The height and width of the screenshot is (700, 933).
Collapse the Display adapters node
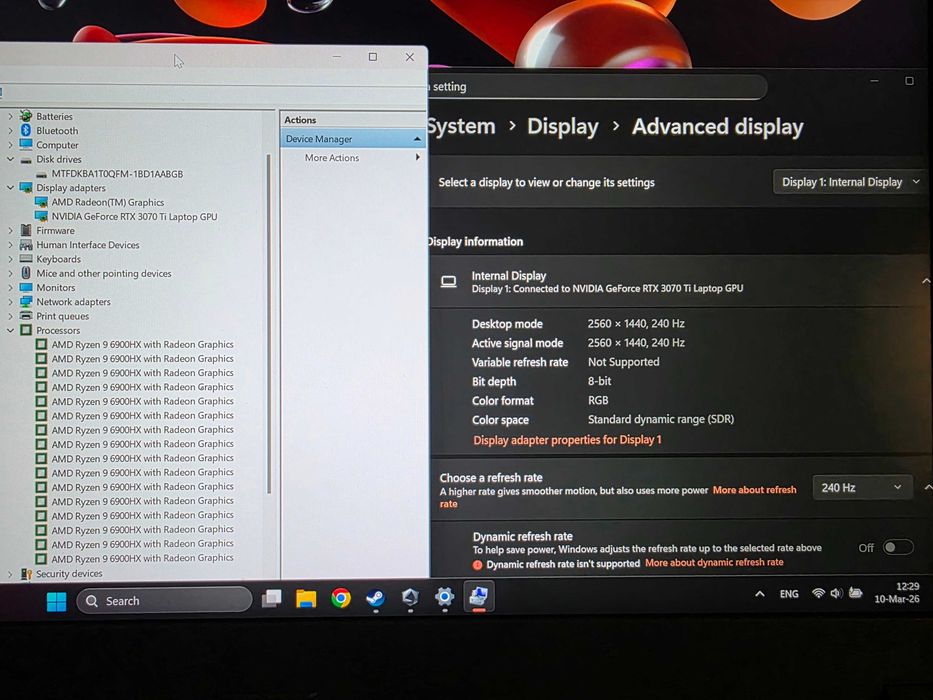tap(10, 188)
